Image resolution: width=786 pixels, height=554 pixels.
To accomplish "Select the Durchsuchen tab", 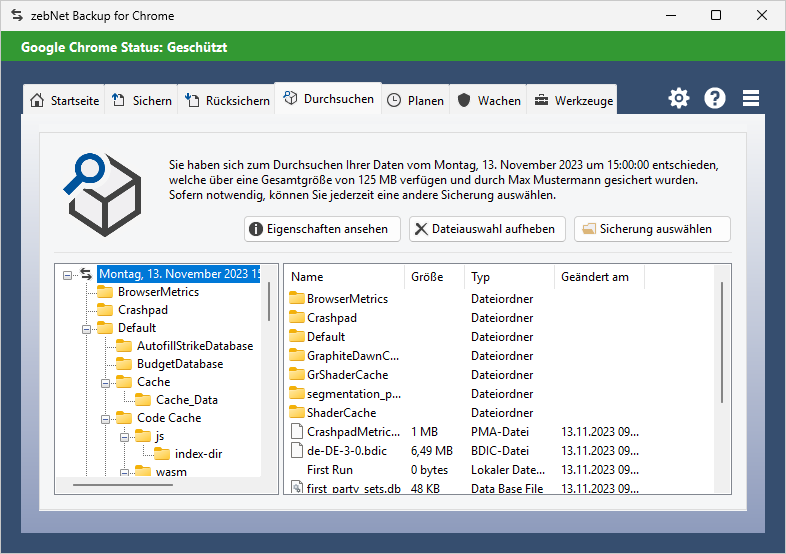I will coord(328,99).
